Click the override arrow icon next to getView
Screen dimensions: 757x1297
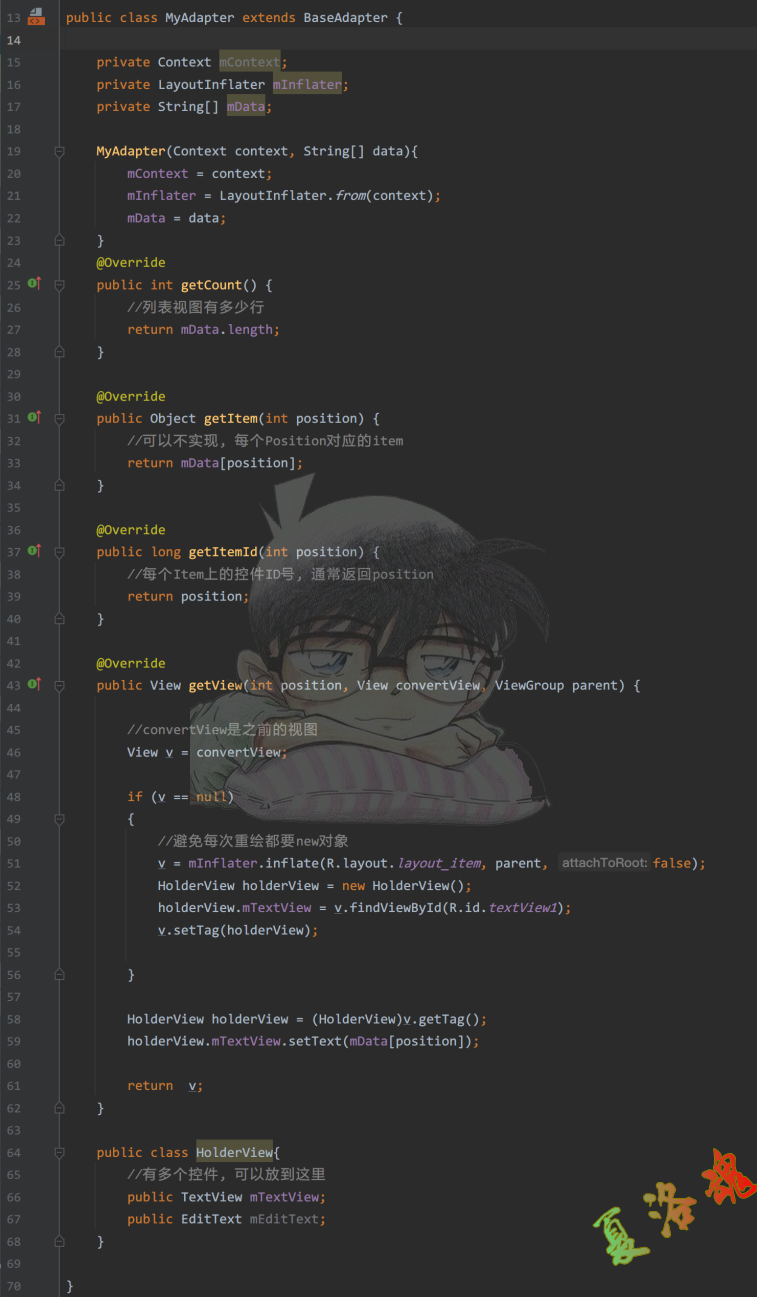coord(34,684)
